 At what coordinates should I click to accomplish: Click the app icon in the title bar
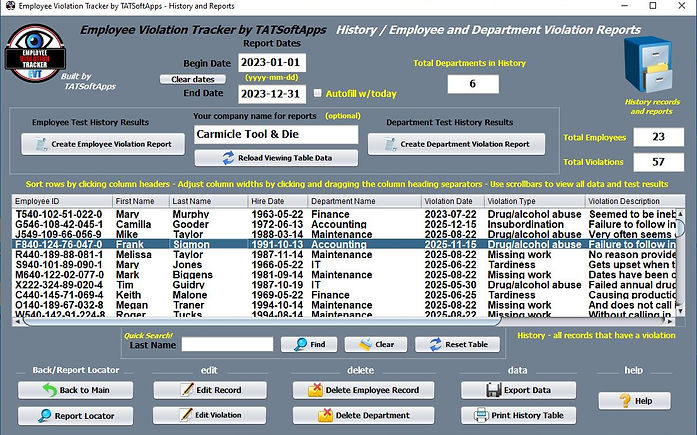(x=10, y=6)
